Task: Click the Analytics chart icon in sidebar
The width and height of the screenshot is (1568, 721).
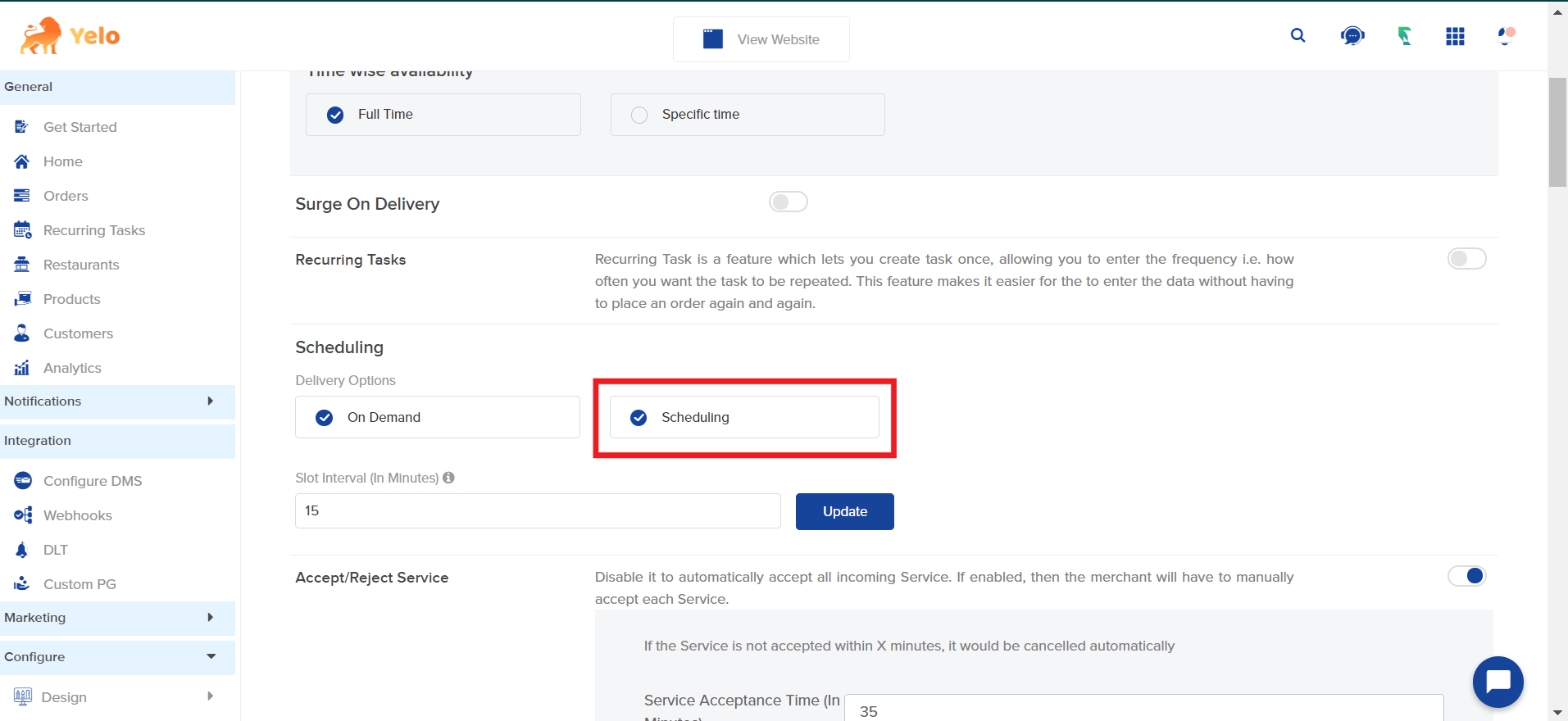Action: coord(22,368)
